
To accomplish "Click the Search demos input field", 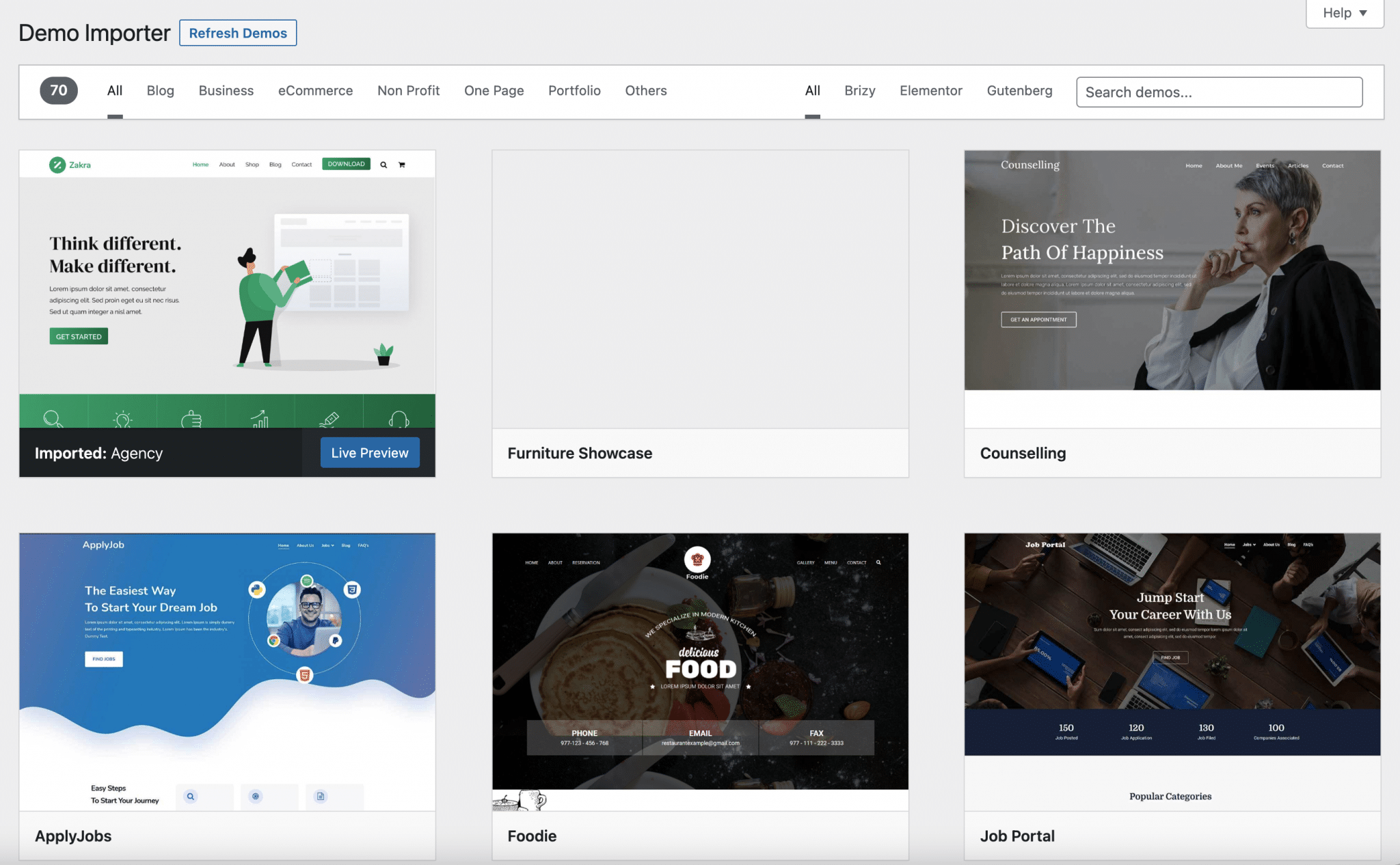I will click(x=1218, y=92).
